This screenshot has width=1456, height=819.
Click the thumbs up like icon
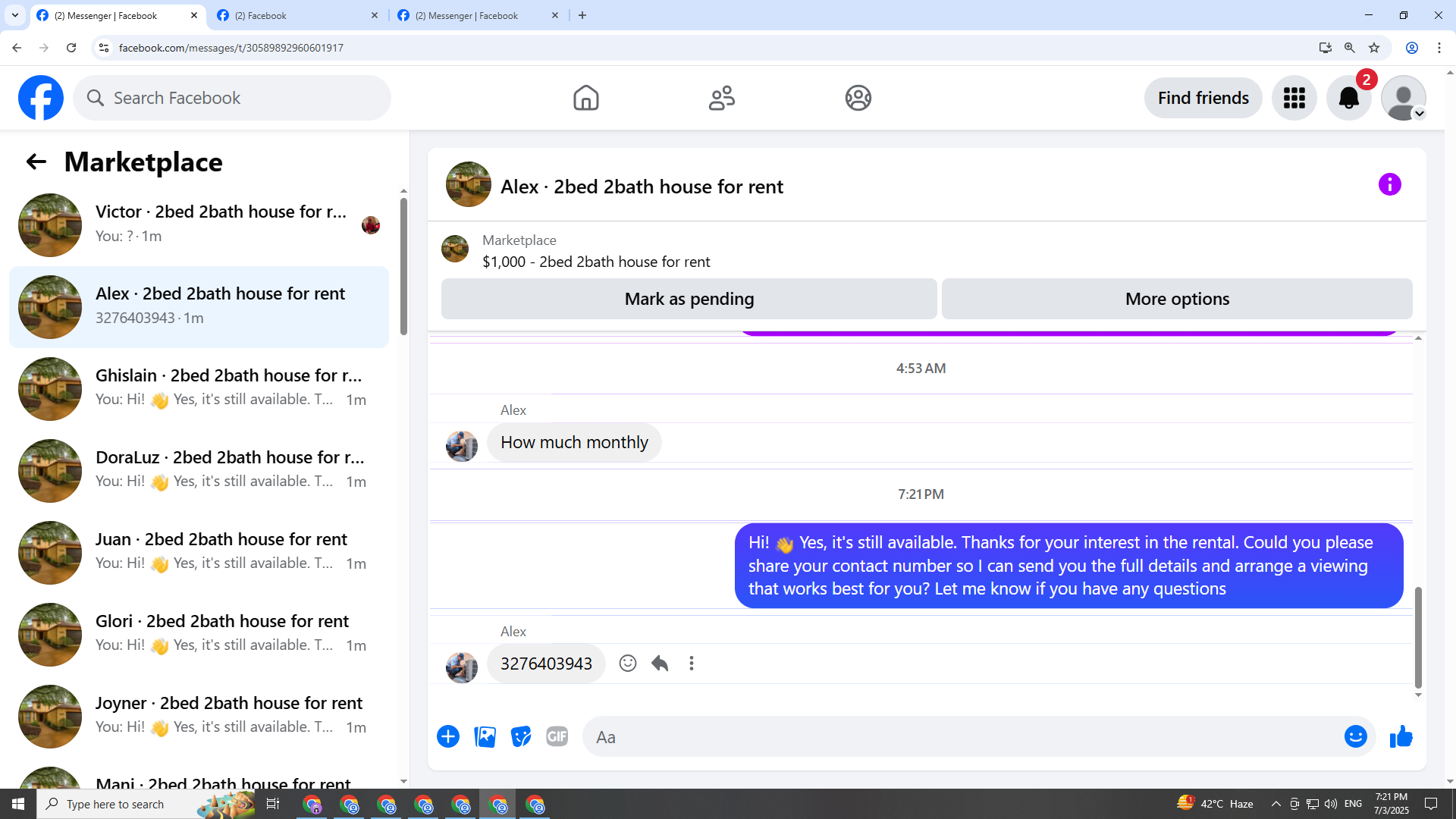[x=1401, y=736]
